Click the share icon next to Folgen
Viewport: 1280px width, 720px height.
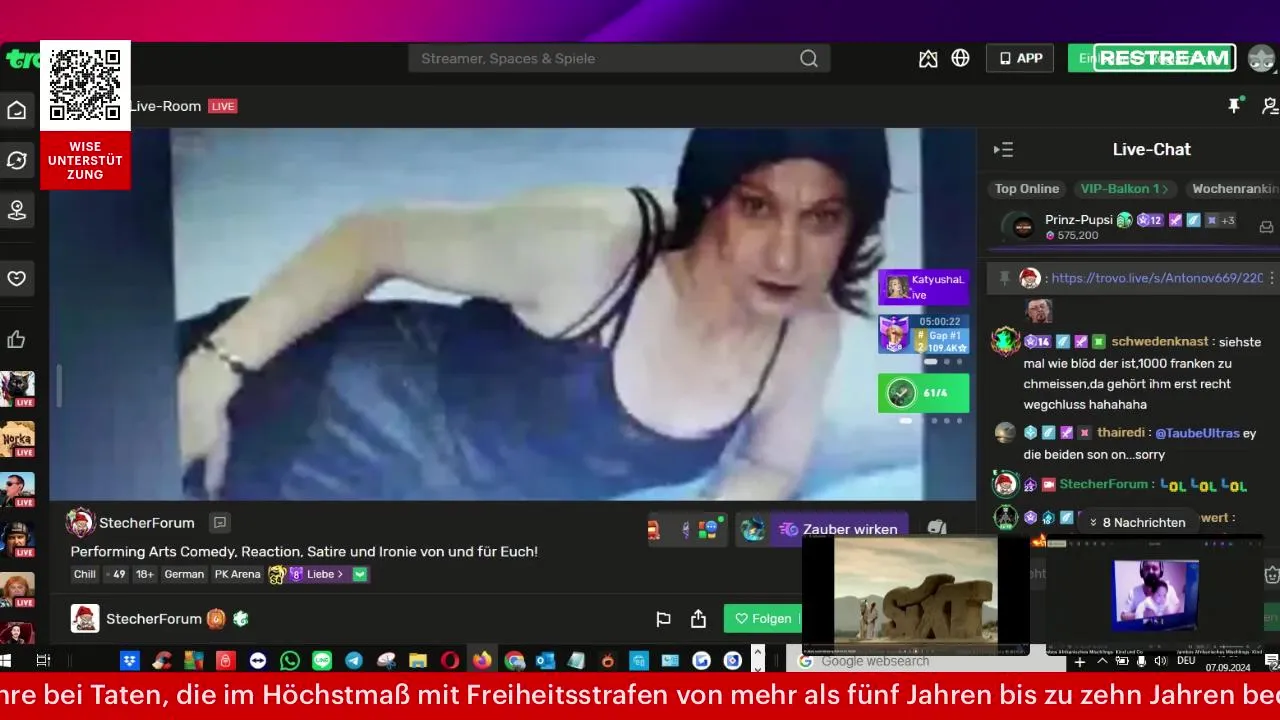[x=698, y=619]
